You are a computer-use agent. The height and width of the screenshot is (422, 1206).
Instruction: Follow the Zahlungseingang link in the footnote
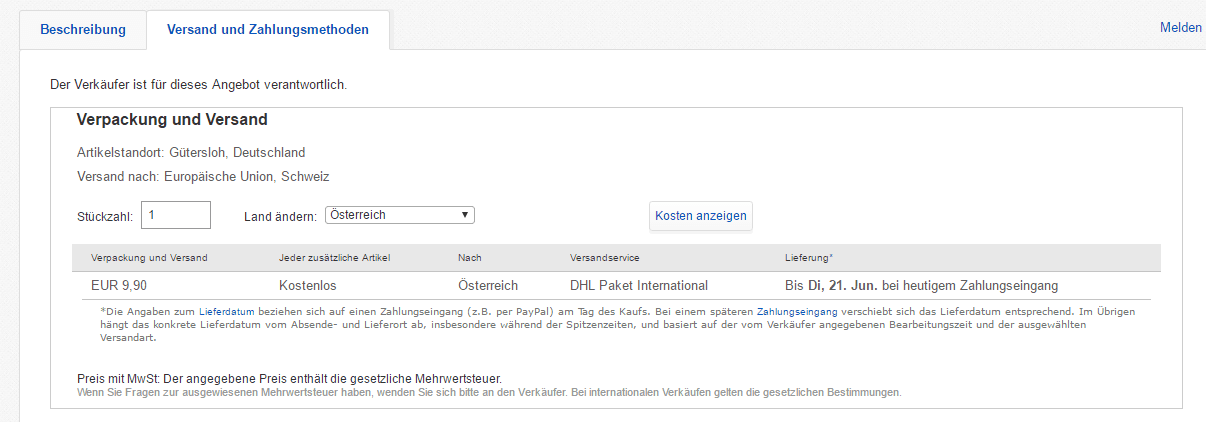tap(797, 312)
